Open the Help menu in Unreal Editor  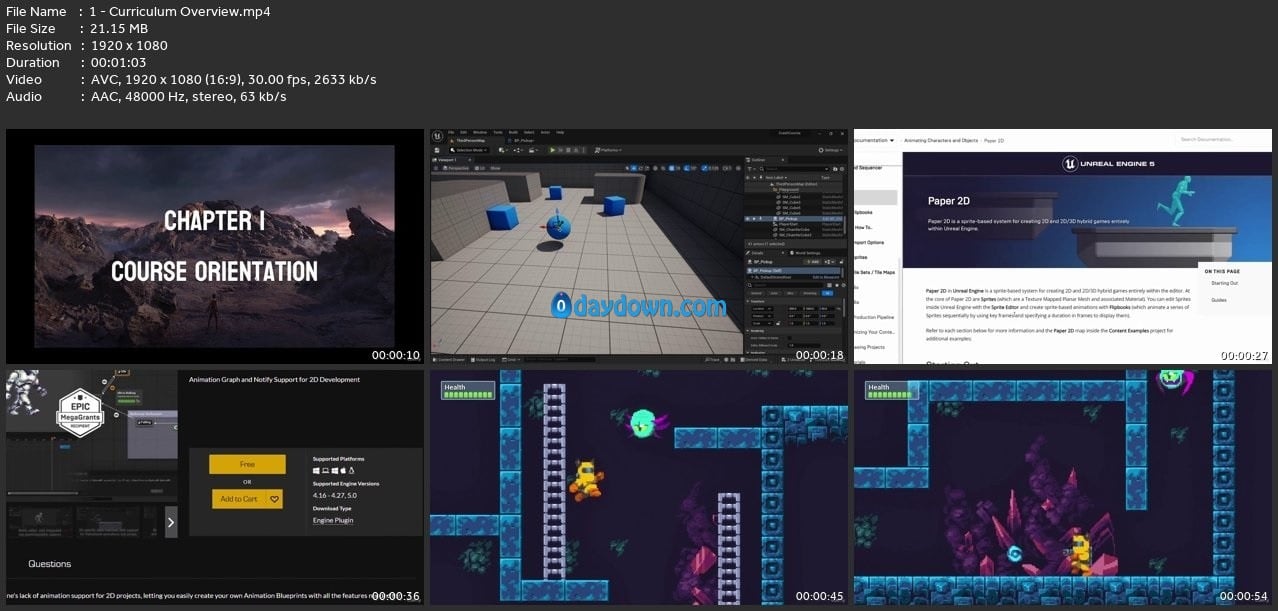point(560,132)
